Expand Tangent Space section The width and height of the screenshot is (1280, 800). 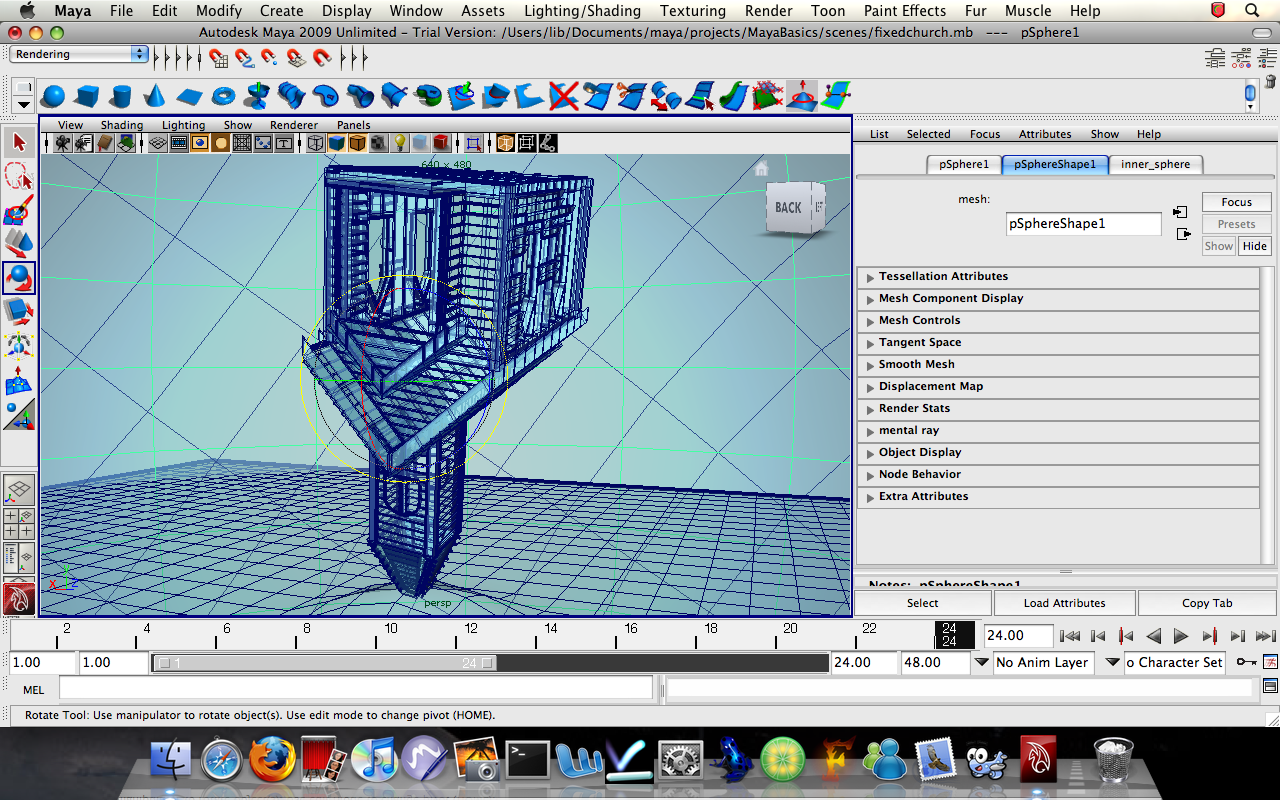pyautogui.click(x=1058, y=343)
